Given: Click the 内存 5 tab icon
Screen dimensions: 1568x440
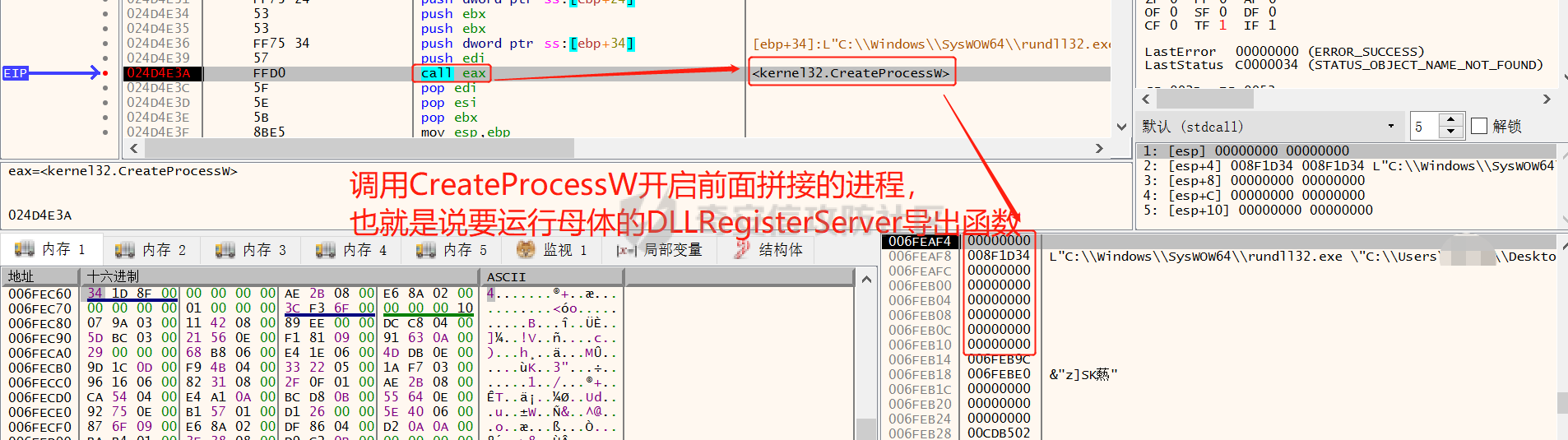Looking at the screenshot, I should tap(425, 249).
